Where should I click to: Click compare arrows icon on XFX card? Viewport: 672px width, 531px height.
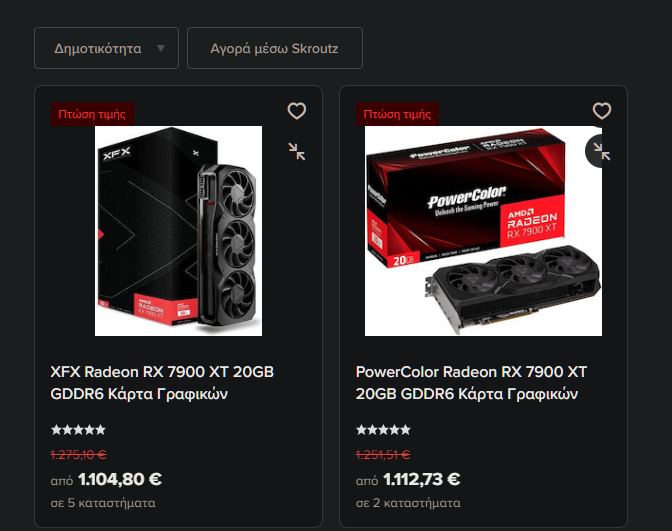[297, 152]
